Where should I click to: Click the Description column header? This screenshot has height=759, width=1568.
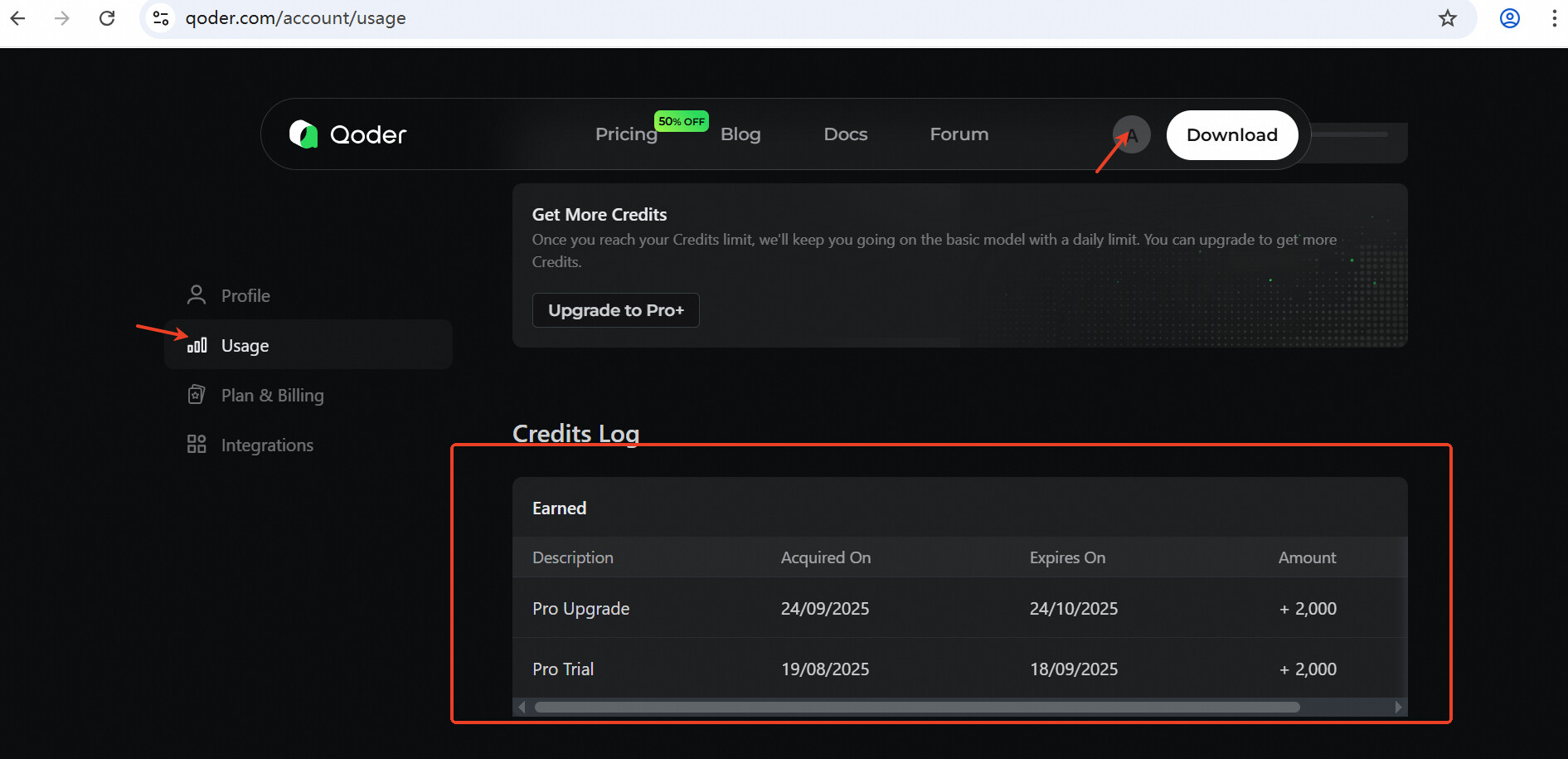pyautogui.click(x=573, y=557)
